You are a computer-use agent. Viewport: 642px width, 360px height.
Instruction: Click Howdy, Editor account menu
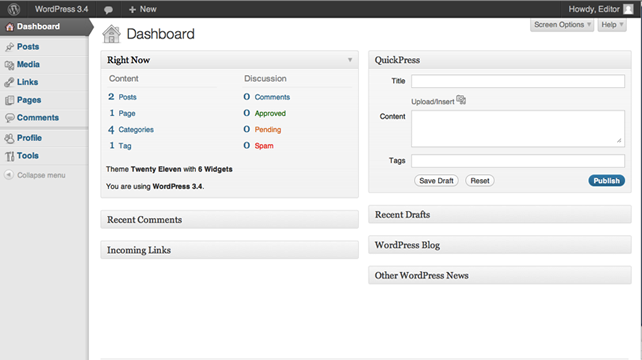pyautogui.click(x=600, y=9)
